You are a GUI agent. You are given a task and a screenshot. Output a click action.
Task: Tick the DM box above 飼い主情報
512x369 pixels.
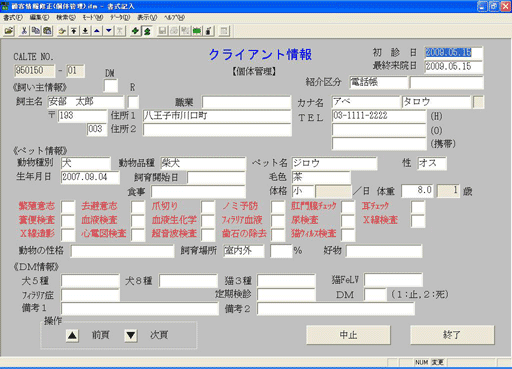pyautogui.click(x=111, y=86)
